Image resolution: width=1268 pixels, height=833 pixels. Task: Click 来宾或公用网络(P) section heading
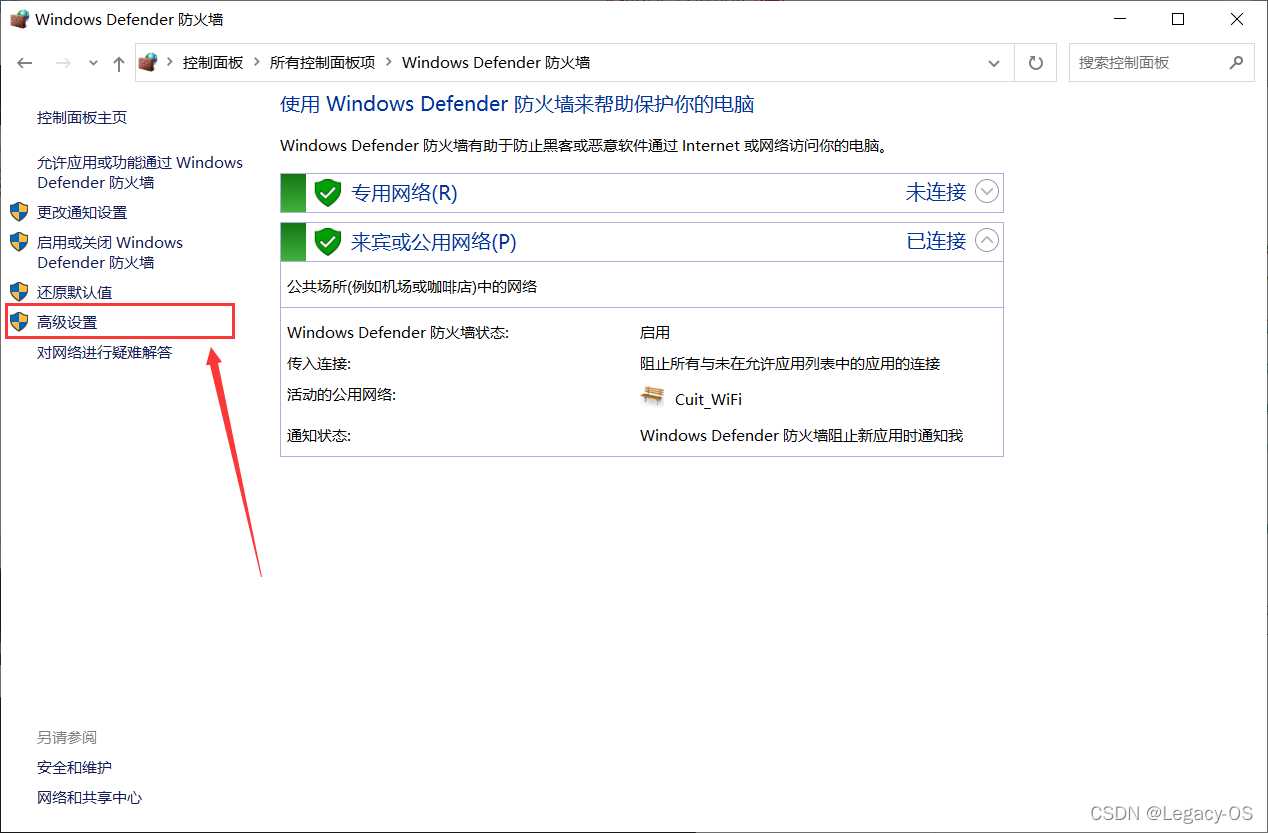point(434,242)
